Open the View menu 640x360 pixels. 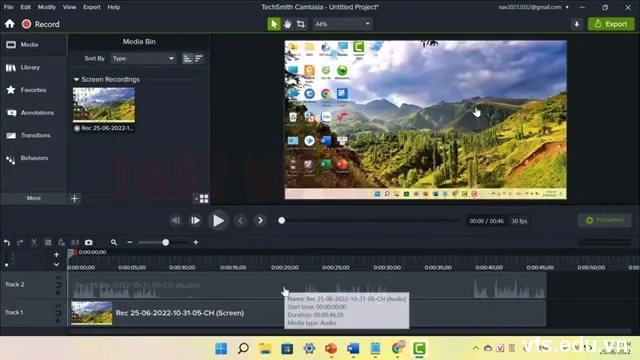click(69, 7)
